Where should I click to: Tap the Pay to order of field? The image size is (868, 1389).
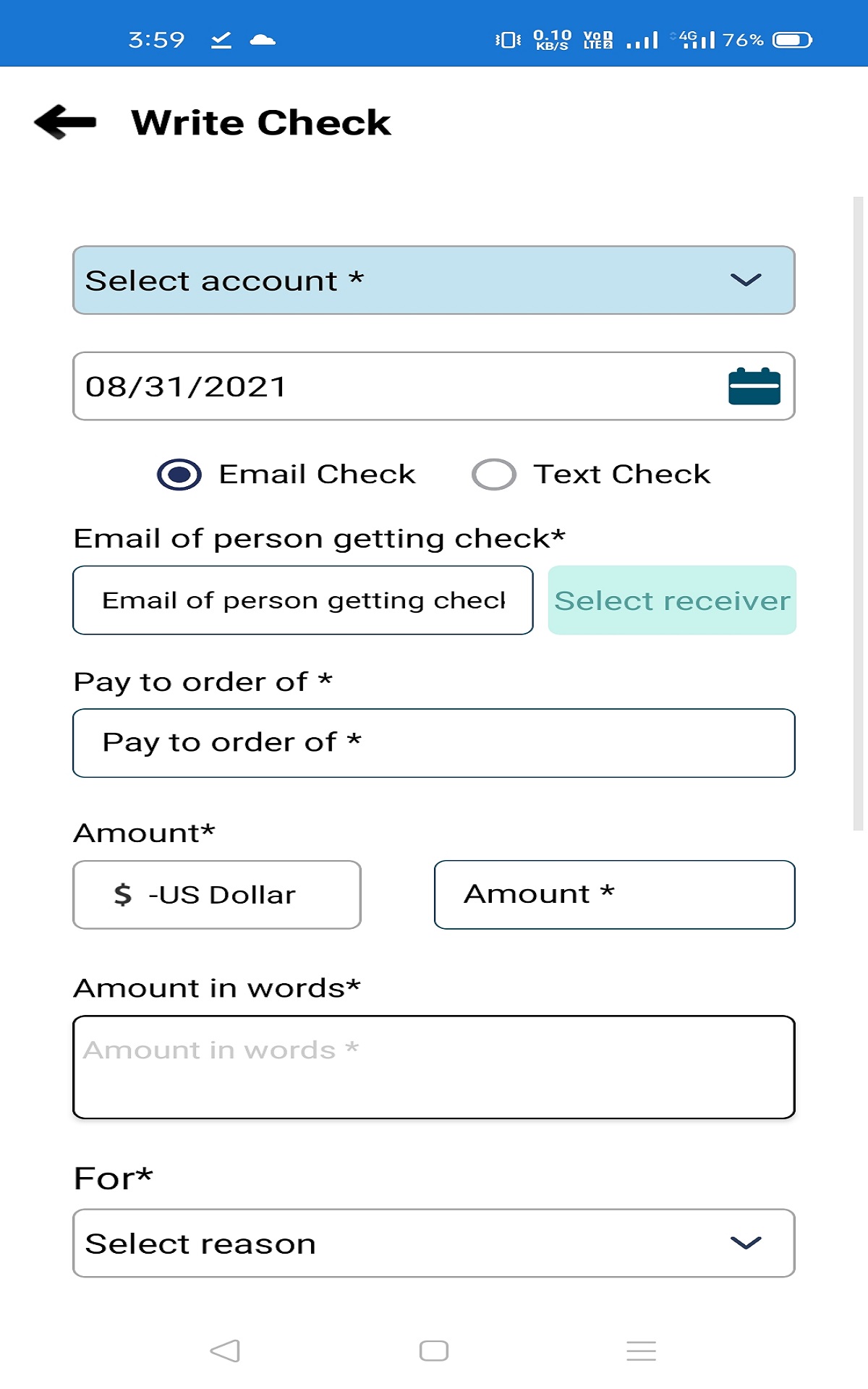click(433, 742)
